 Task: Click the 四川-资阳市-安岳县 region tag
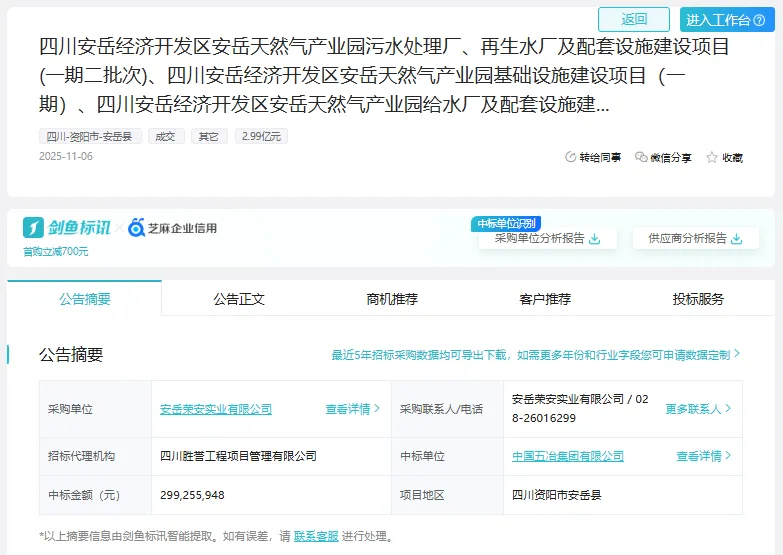91,136
